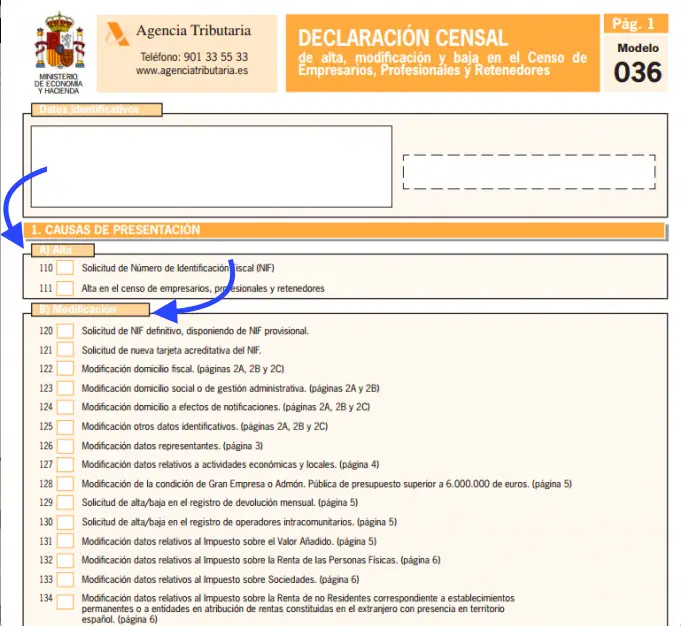Select box 122 Modificación domicilio fiscal
This screenshot has width=681, height=626.
click(65, 369)
